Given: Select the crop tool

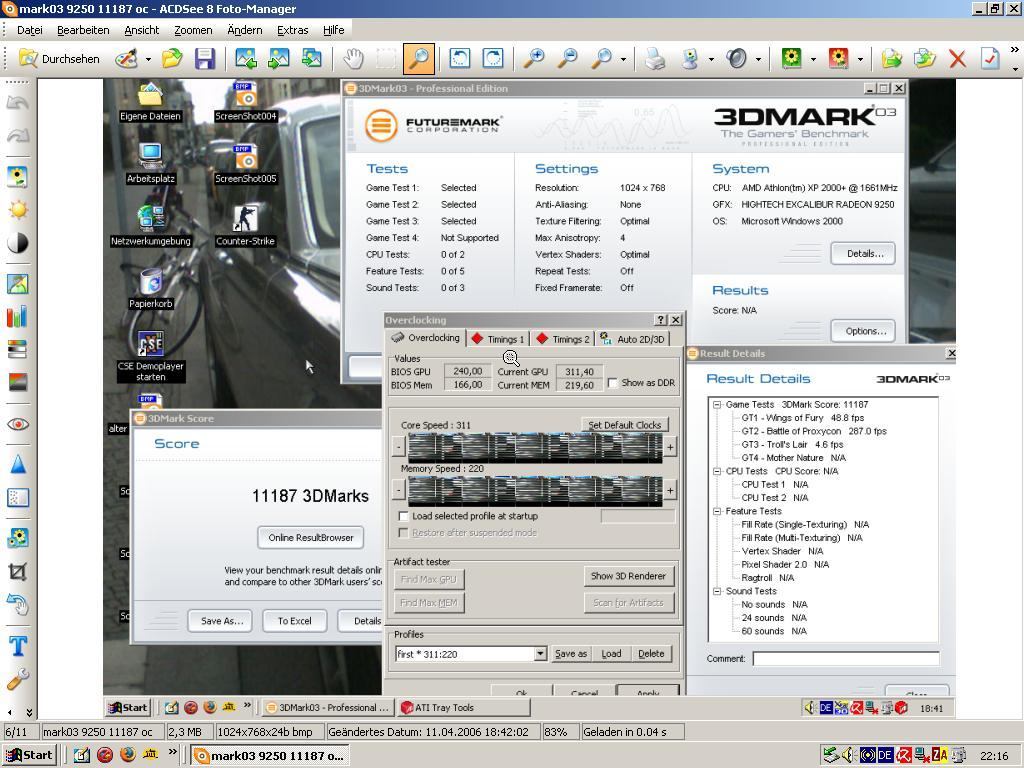Looking at the screenshot, I should 18,571.
